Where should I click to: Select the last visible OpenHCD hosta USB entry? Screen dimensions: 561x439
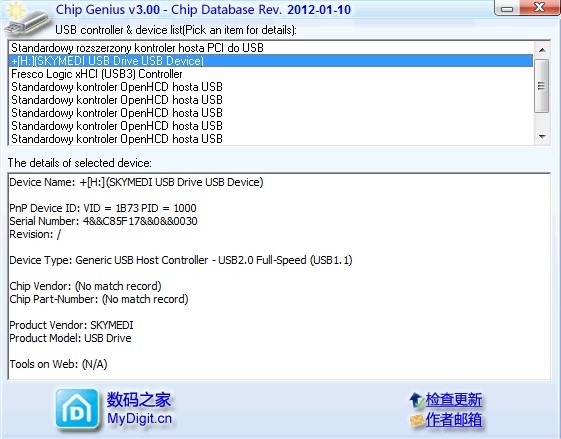tap(270, 138)
